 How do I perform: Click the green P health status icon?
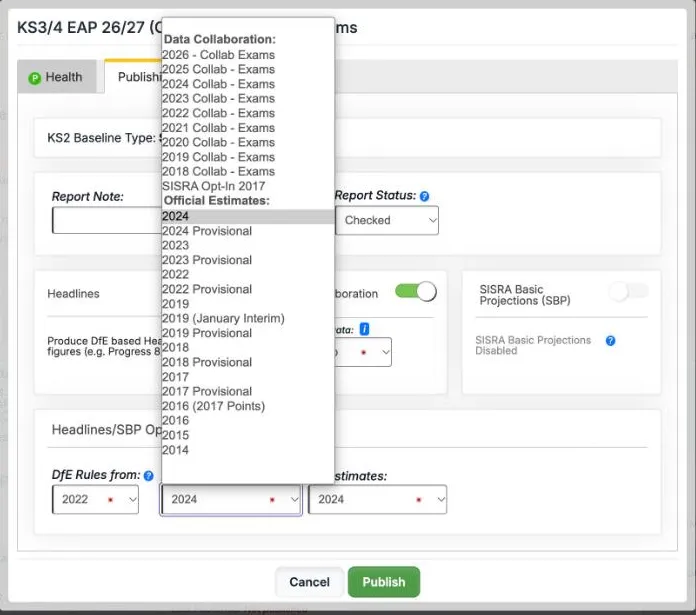tap(35, 78)
